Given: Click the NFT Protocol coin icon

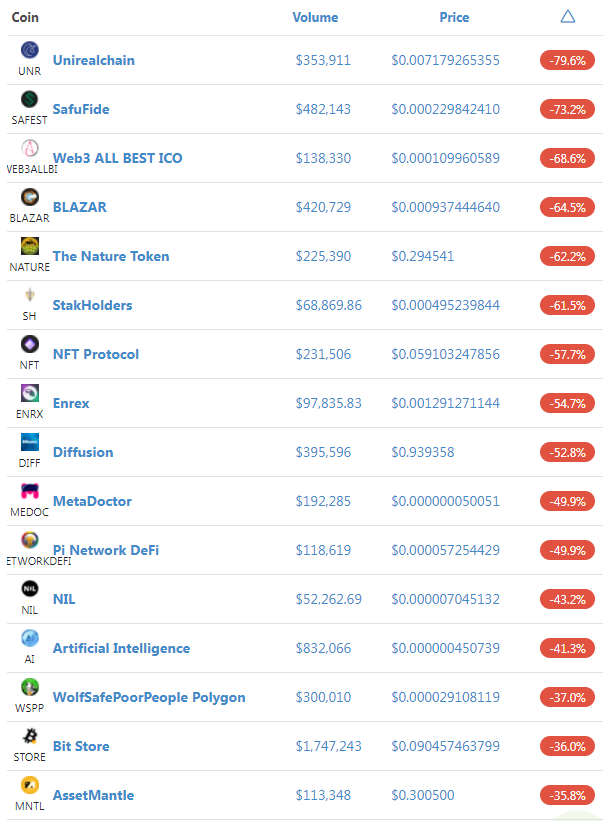Looking at the screenshot, I should coord(30,344).
